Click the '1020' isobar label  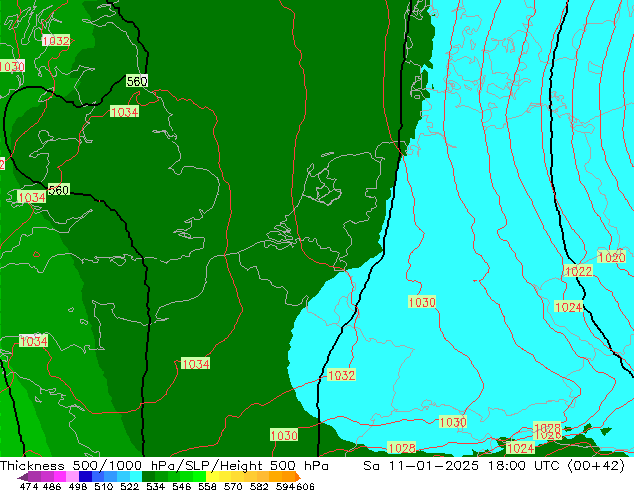coord(611,257)
